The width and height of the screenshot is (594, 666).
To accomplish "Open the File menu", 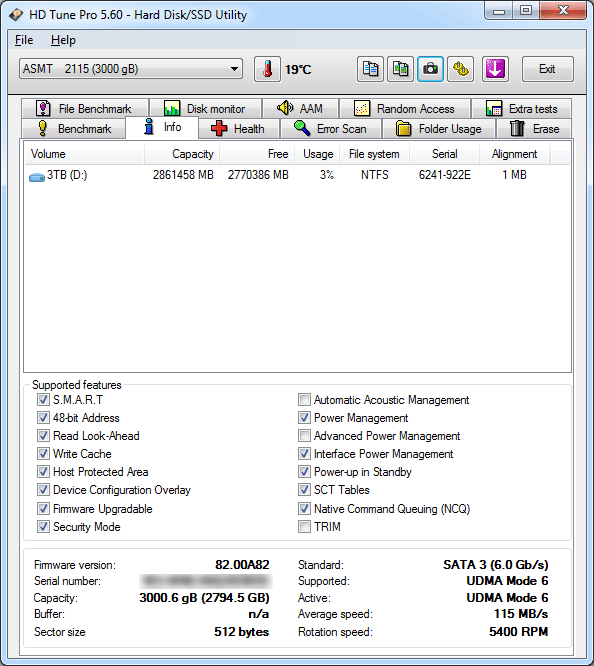I will pos(24,40).
